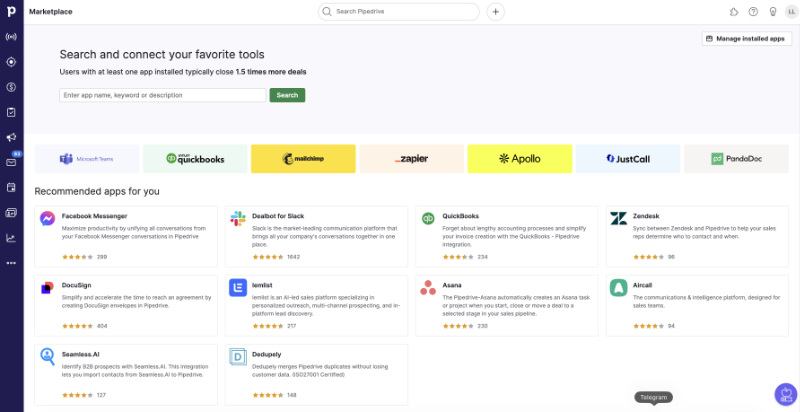
Task: Open the marketplace puzzle icon in header
Action: click(x=734, y=12)
